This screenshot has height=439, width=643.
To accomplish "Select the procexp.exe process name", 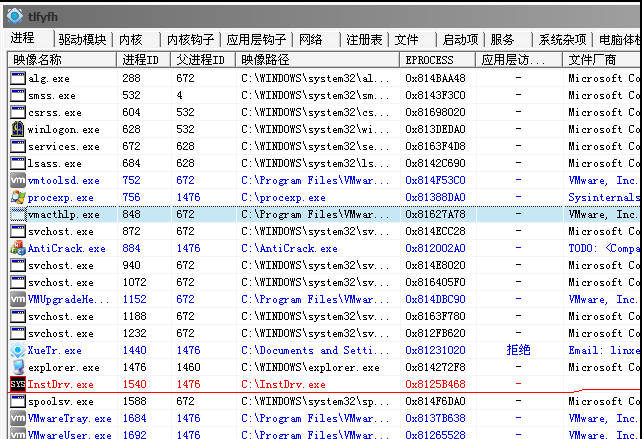I will click(x=61, y=198).
